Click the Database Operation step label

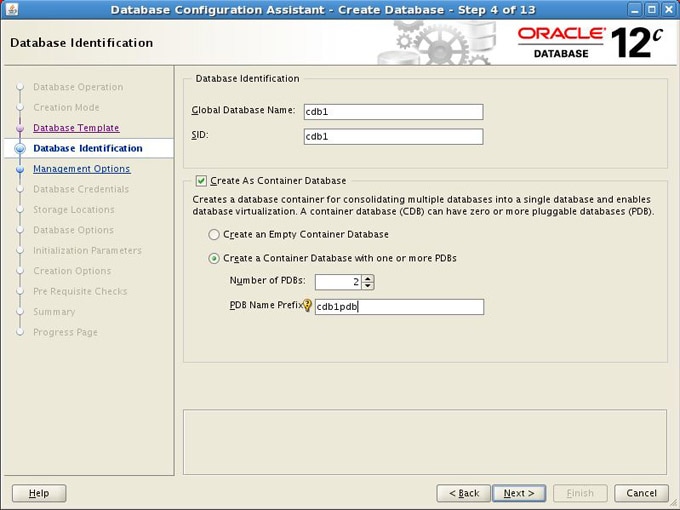click(x=78, y=87)
